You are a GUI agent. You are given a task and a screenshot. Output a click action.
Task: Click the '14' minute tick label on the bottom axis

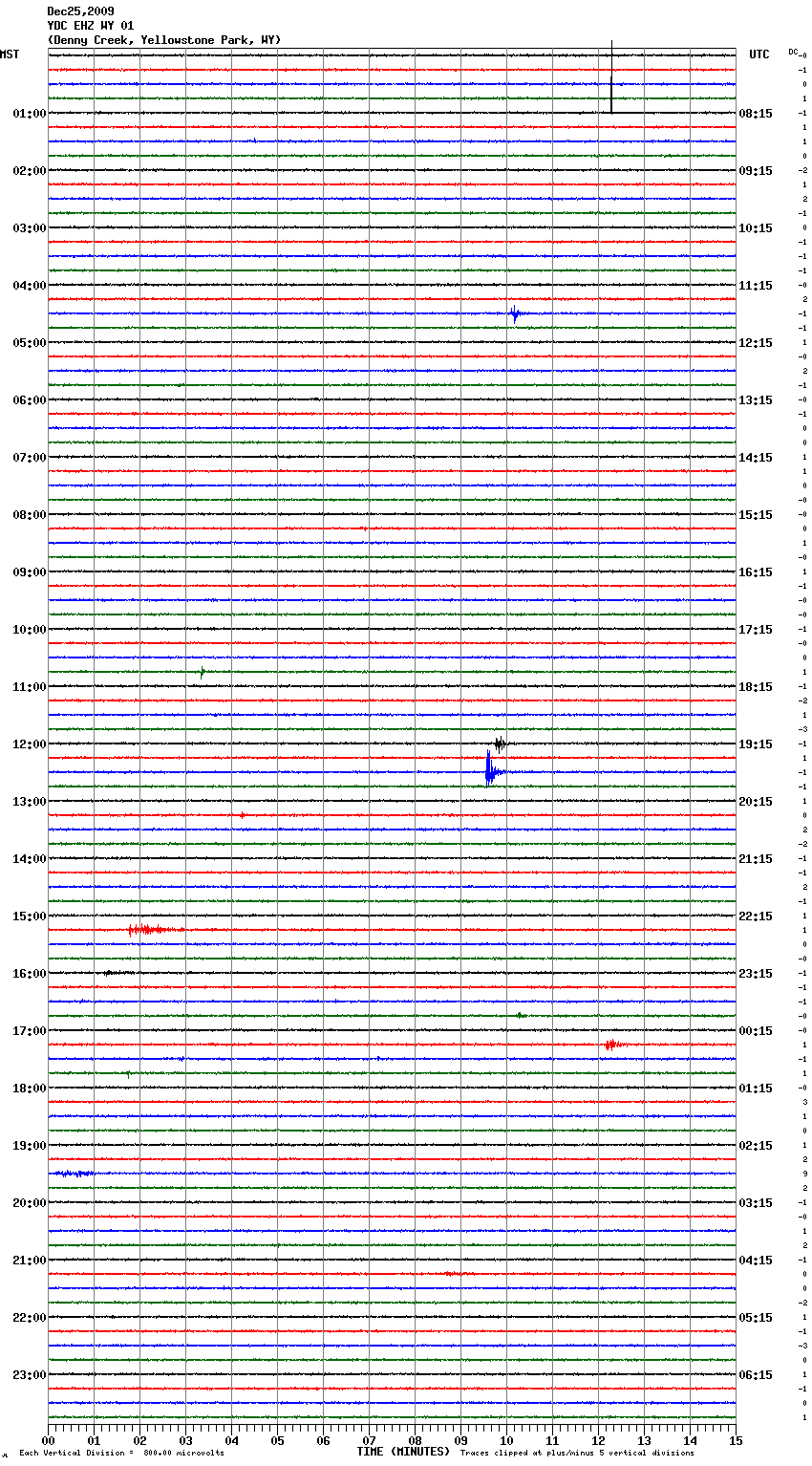tap(691, 1440)
